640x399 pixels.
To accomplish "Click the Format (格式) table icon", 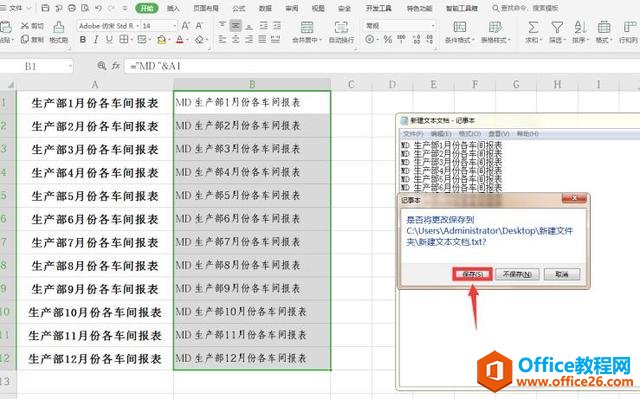I will (x=604, y=27).
